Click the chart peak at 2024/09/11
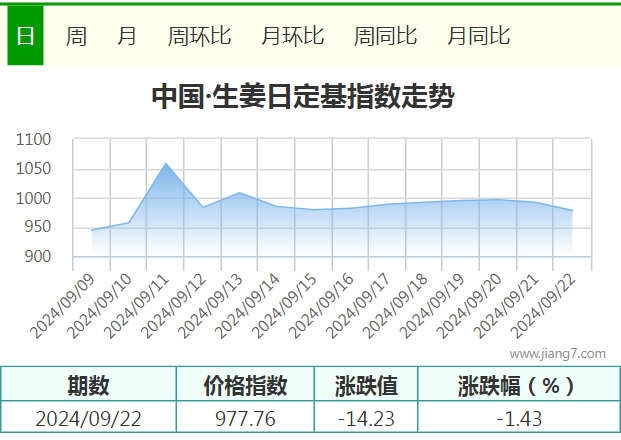 pyautogui.click(x=166, y=163)
